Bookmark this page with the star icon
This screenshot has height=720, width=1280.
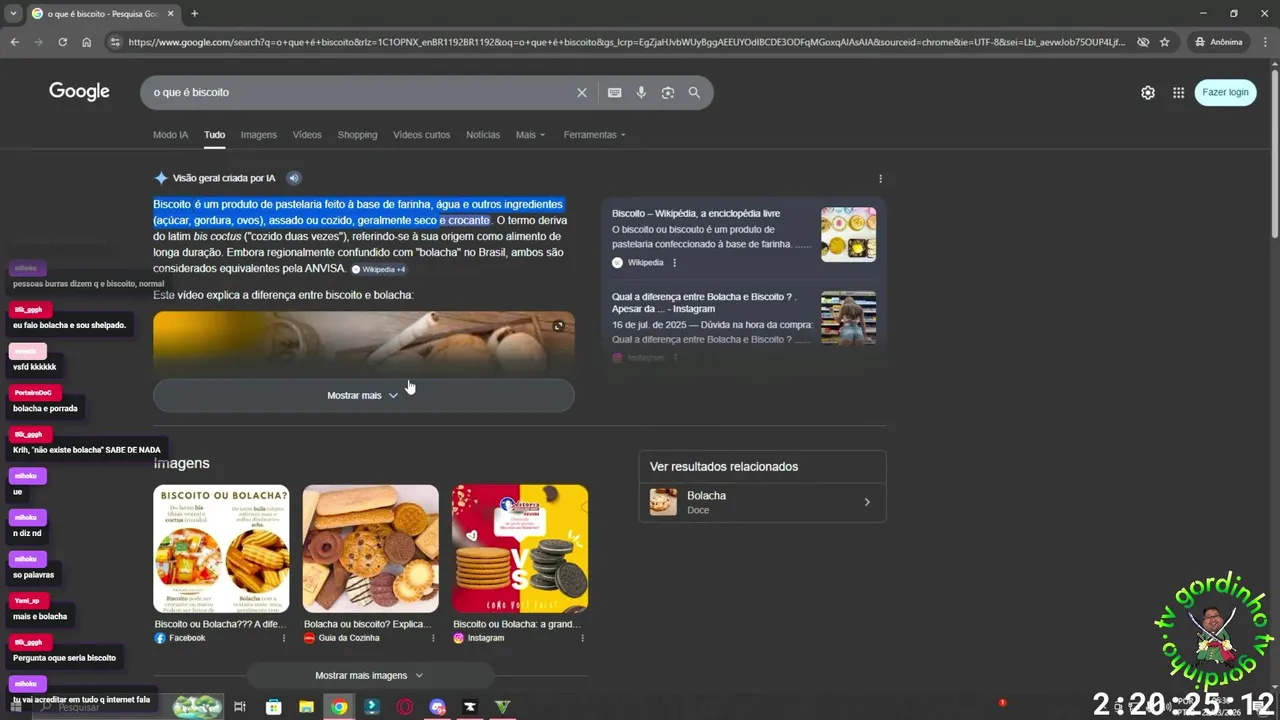[1165, 42]
